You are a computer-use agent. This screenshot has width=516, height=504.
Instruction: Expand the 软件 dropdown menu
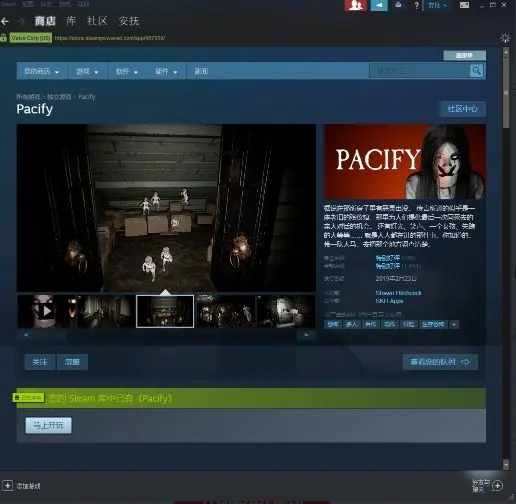pyautogui.click(x=127, y=71)
